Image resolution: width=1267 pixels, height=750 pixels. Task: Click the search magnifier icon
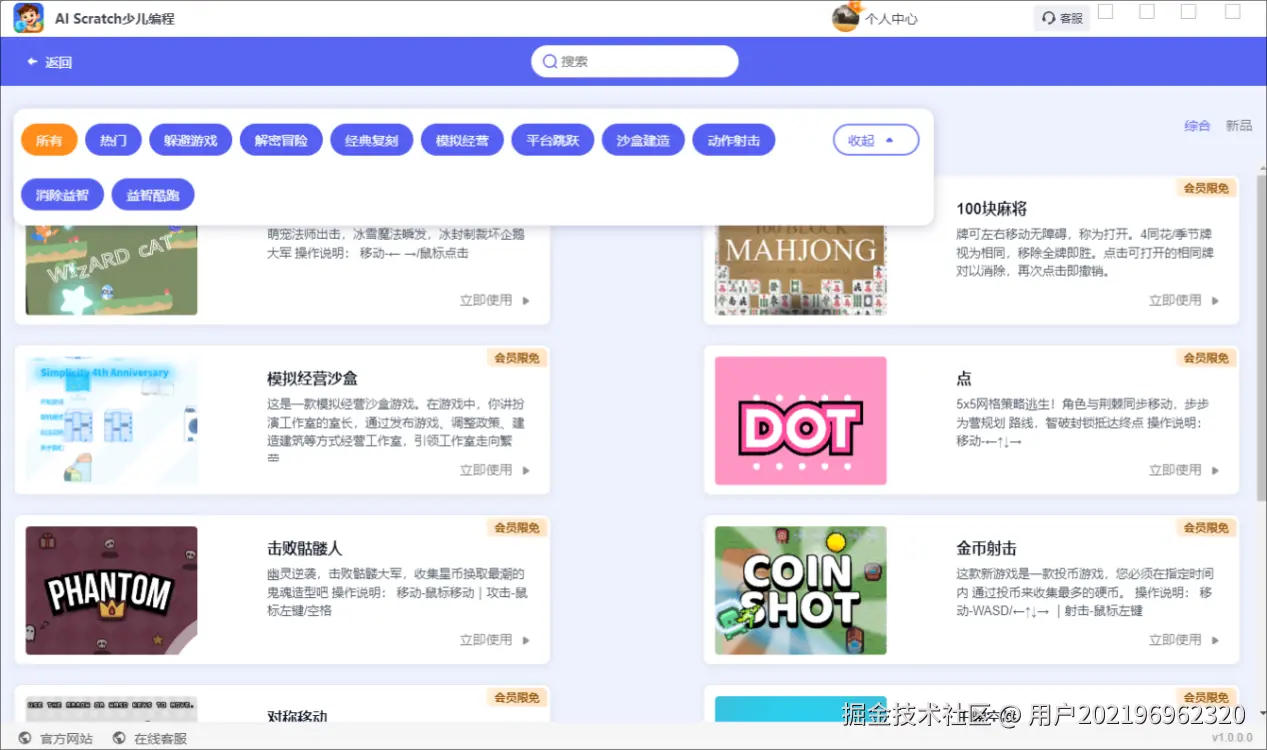(549, 61)
